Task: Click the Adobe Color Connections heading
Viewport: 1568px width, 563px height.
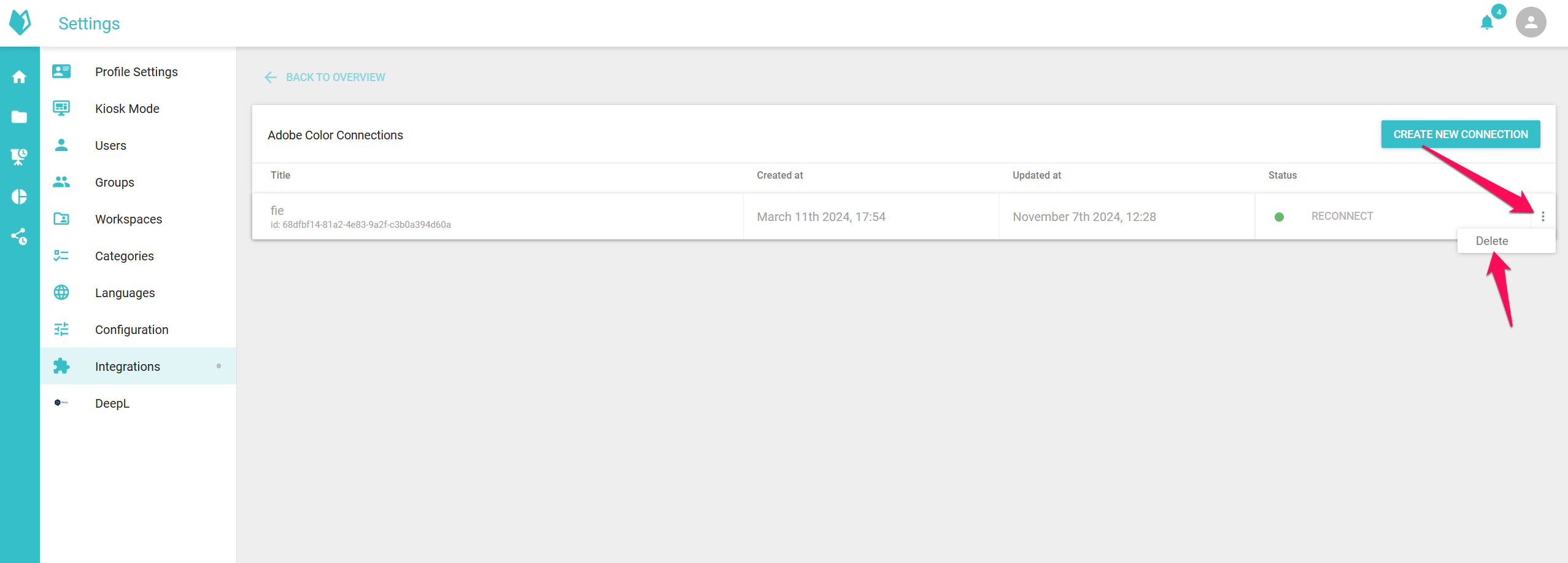Action: tap(335, 135)
